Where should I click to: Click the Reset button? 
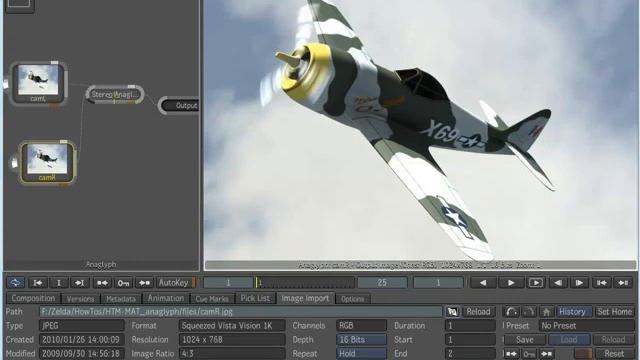(x=614, y=353)
